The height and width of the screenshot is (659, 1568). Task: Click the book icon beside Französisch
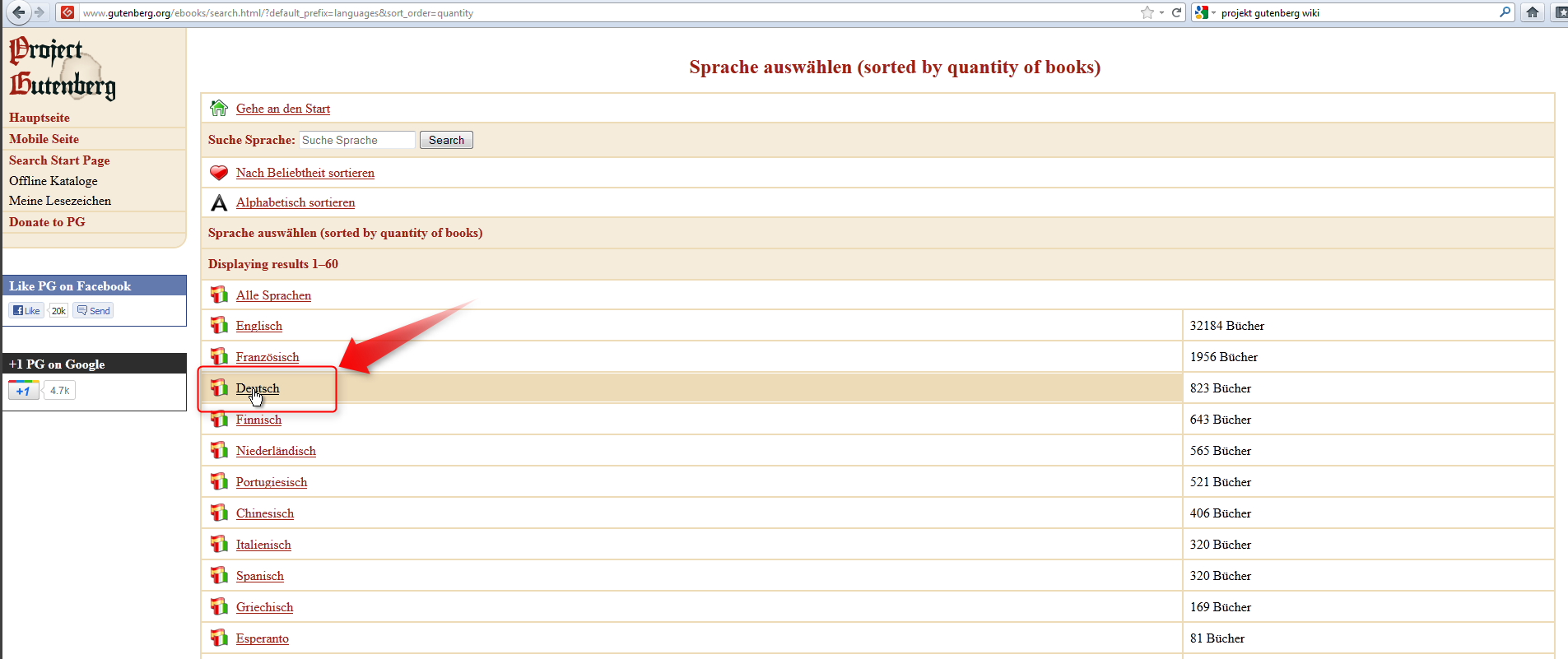(x=219, y=356)
